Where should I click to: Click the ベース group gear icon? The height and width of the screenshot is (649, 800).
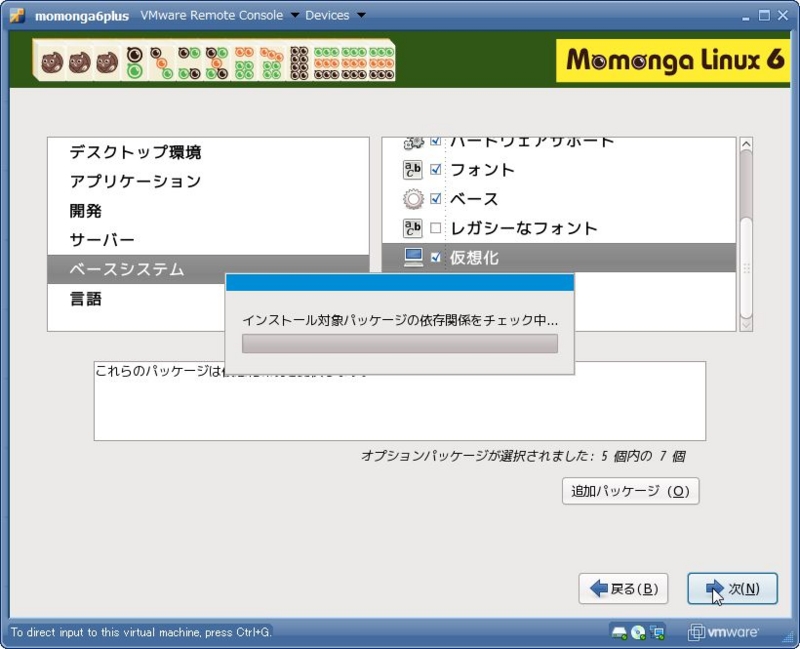pos(413,199)
